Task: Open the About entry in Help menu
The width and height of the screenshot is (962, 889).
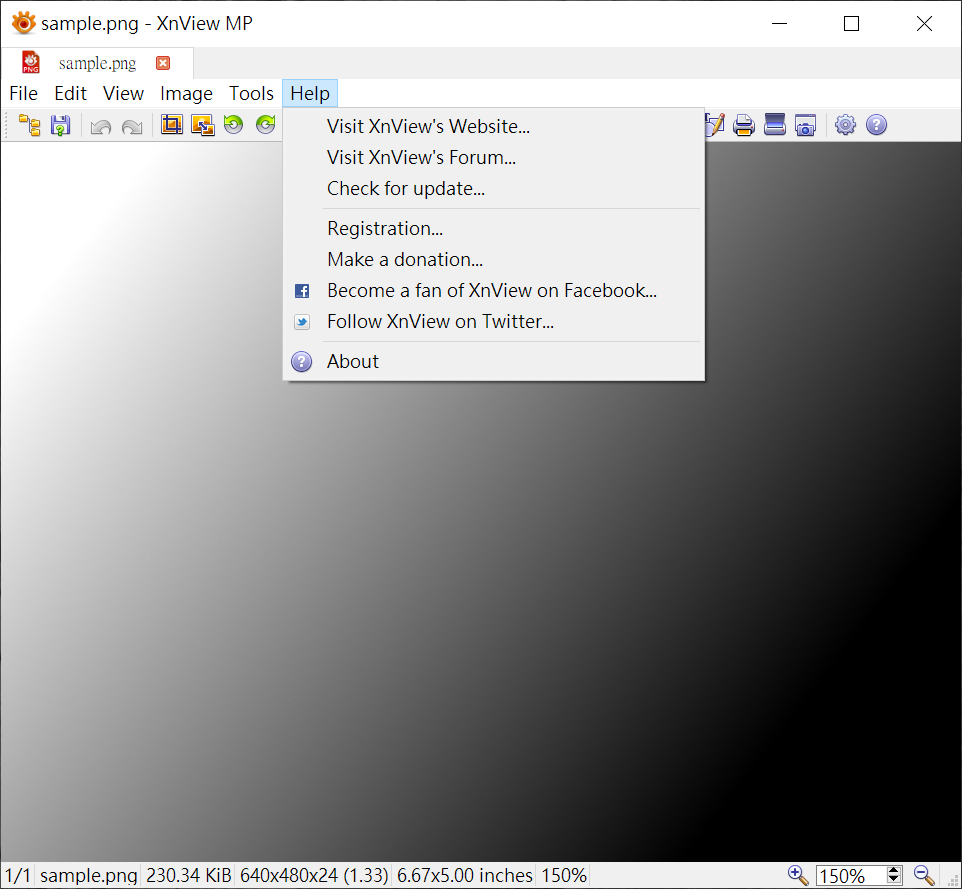Action: 493,362
